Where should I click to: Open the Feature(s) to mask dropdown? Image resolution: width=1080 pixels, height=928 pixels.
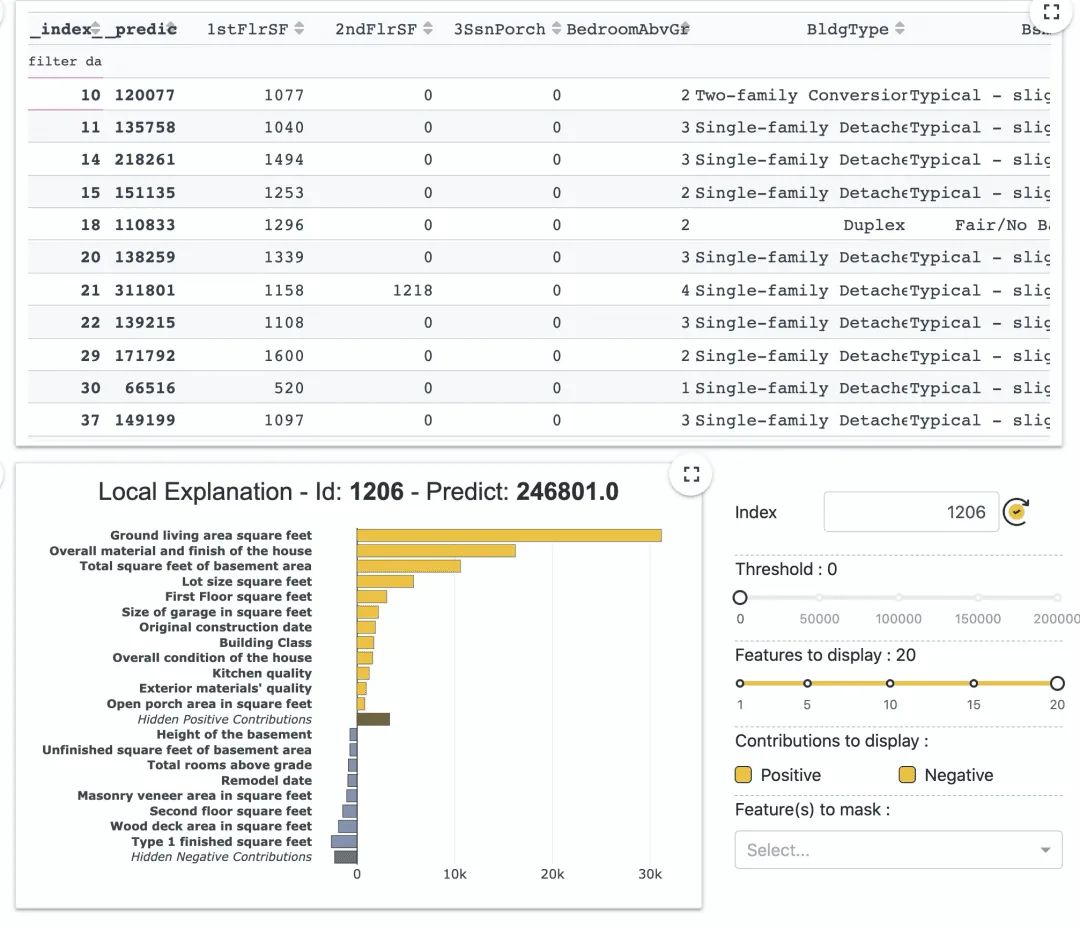click(898, 849)
